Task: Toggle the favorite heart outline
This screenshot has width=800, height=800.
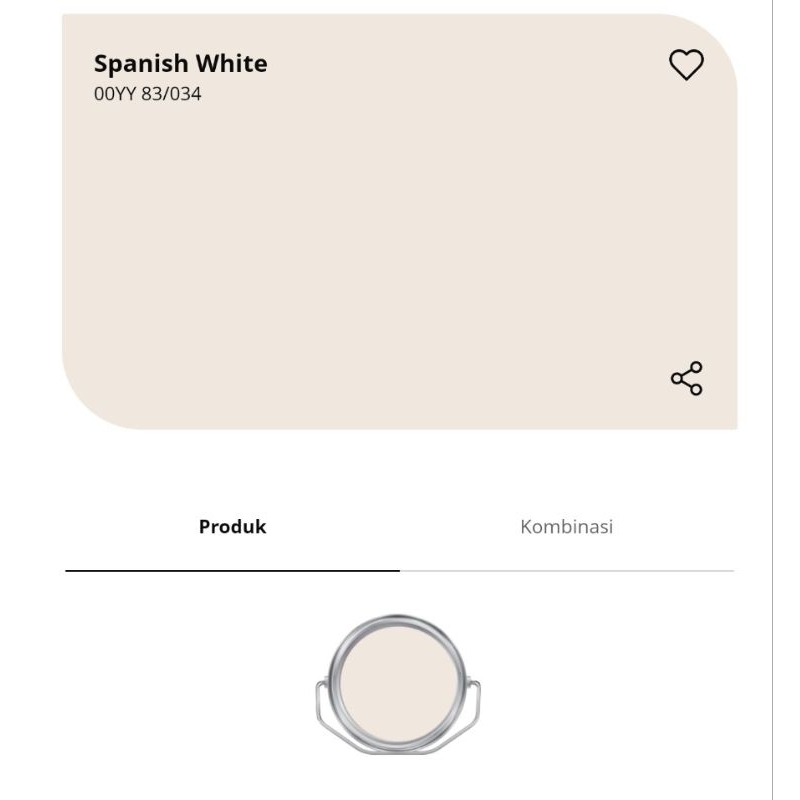Action: coord(686,65)
